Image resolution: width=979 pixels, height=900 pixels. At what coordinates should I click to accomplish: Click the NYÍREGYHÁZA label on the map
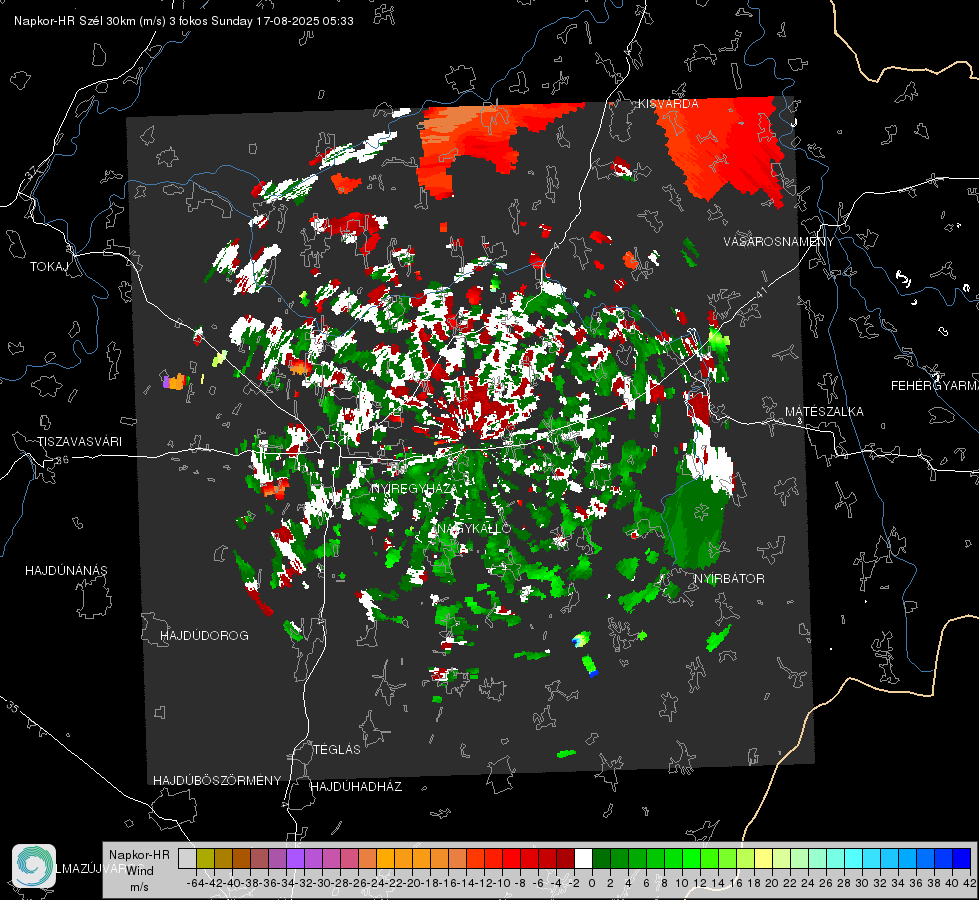pos(413,488)
